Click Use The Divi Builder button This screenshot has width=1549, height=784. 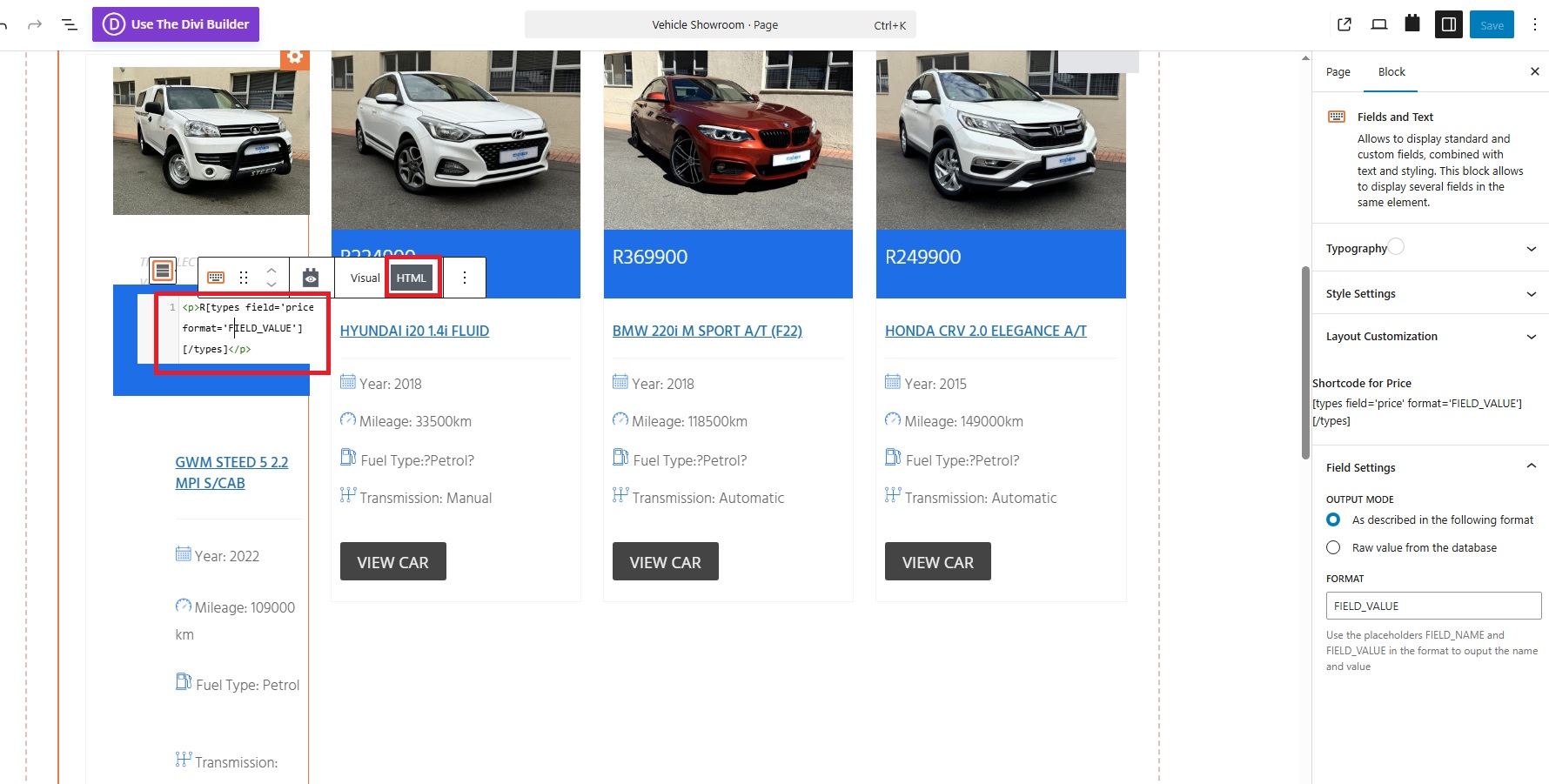pos(176,24)
